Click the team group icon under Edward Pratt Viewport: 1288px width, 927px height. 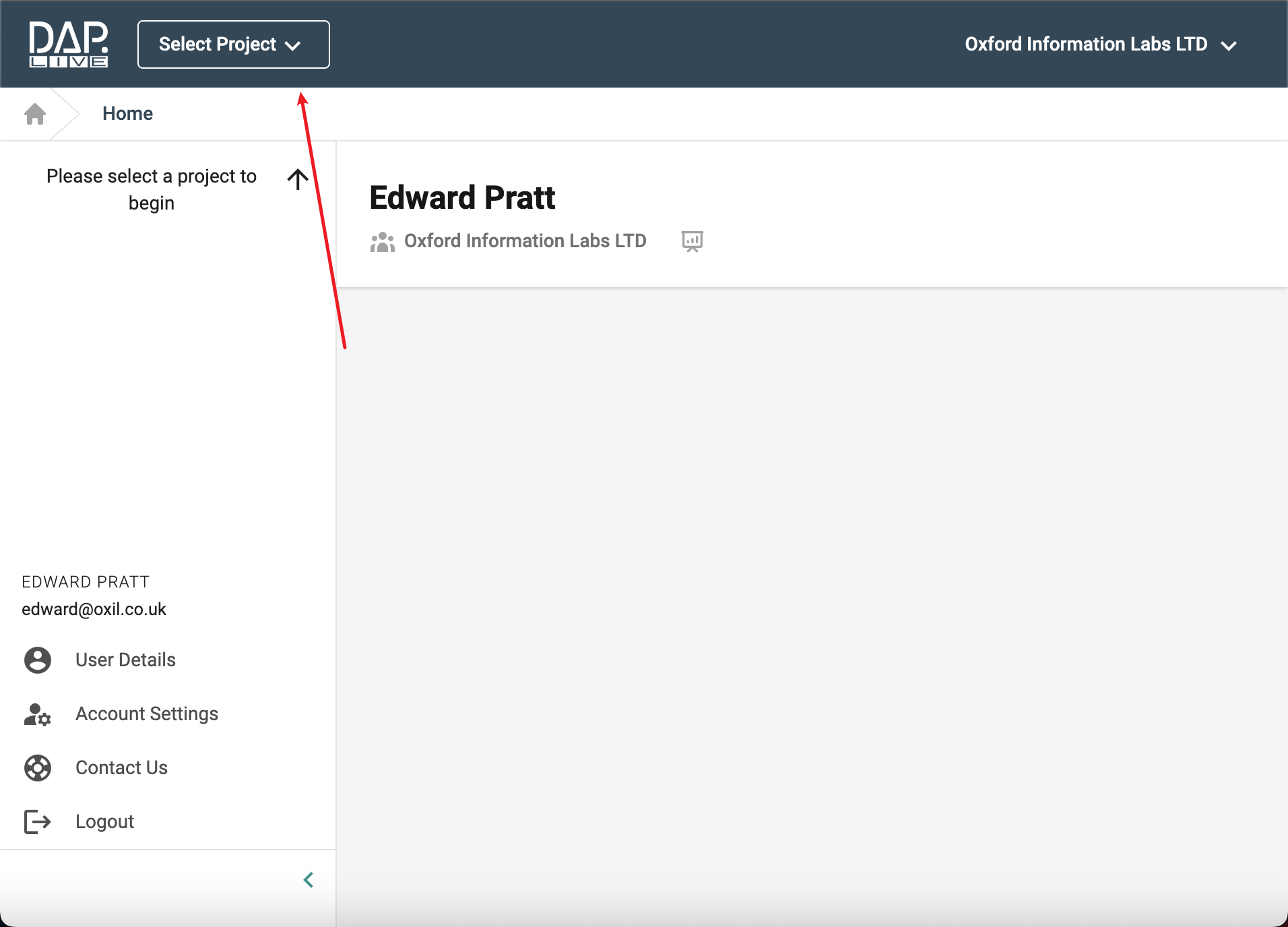tap(382, 242)
